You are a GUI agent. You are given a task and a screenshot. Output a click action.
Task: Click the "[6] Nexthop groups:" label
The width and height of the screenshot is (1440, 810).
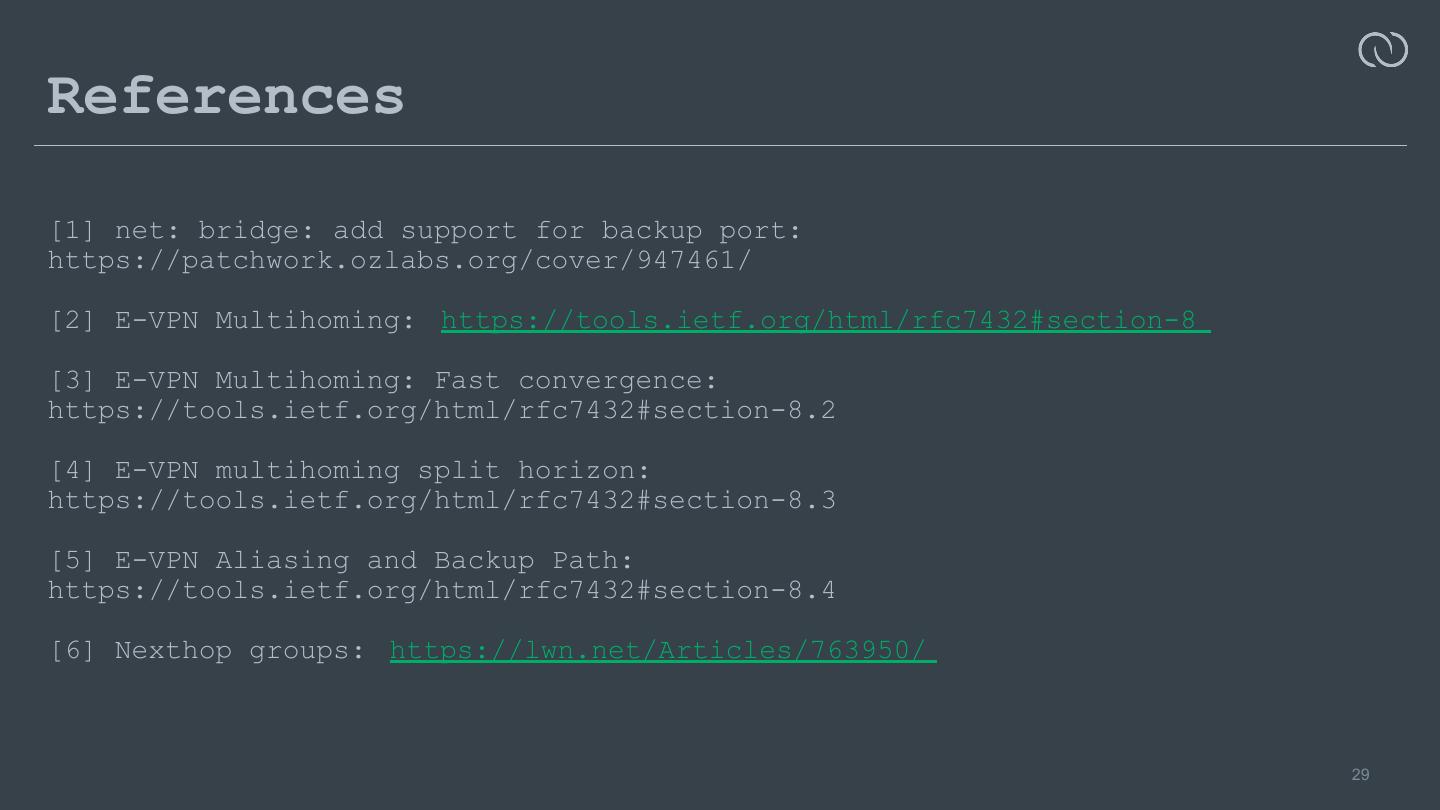pyautogui.click(x=208, y=650)
